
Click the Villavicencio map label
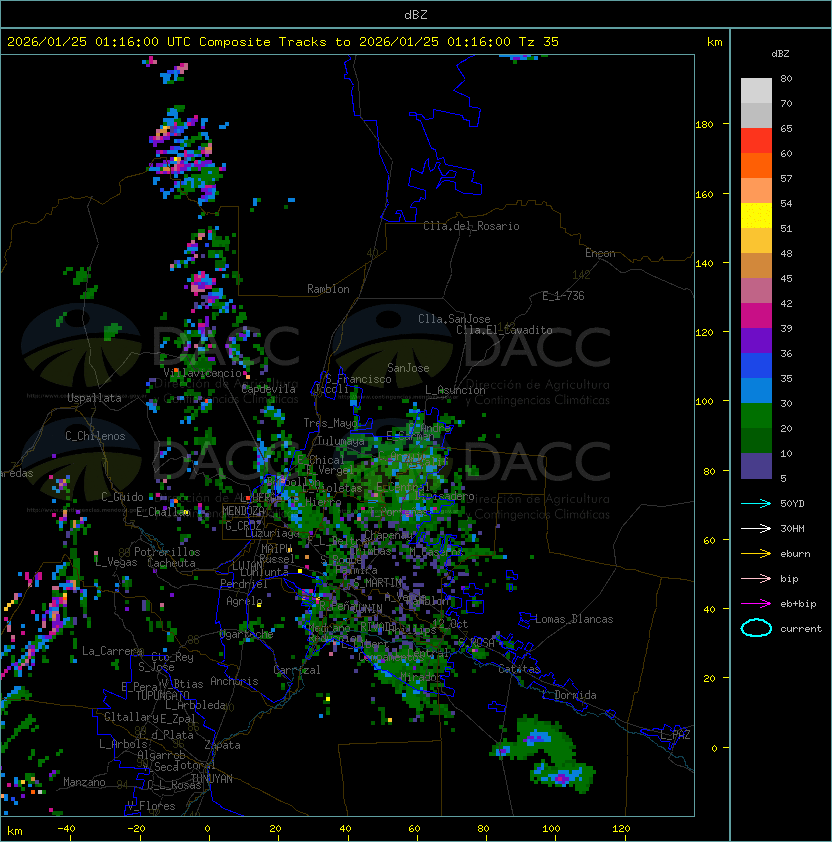pyautogui.click(x=202, y=373)
